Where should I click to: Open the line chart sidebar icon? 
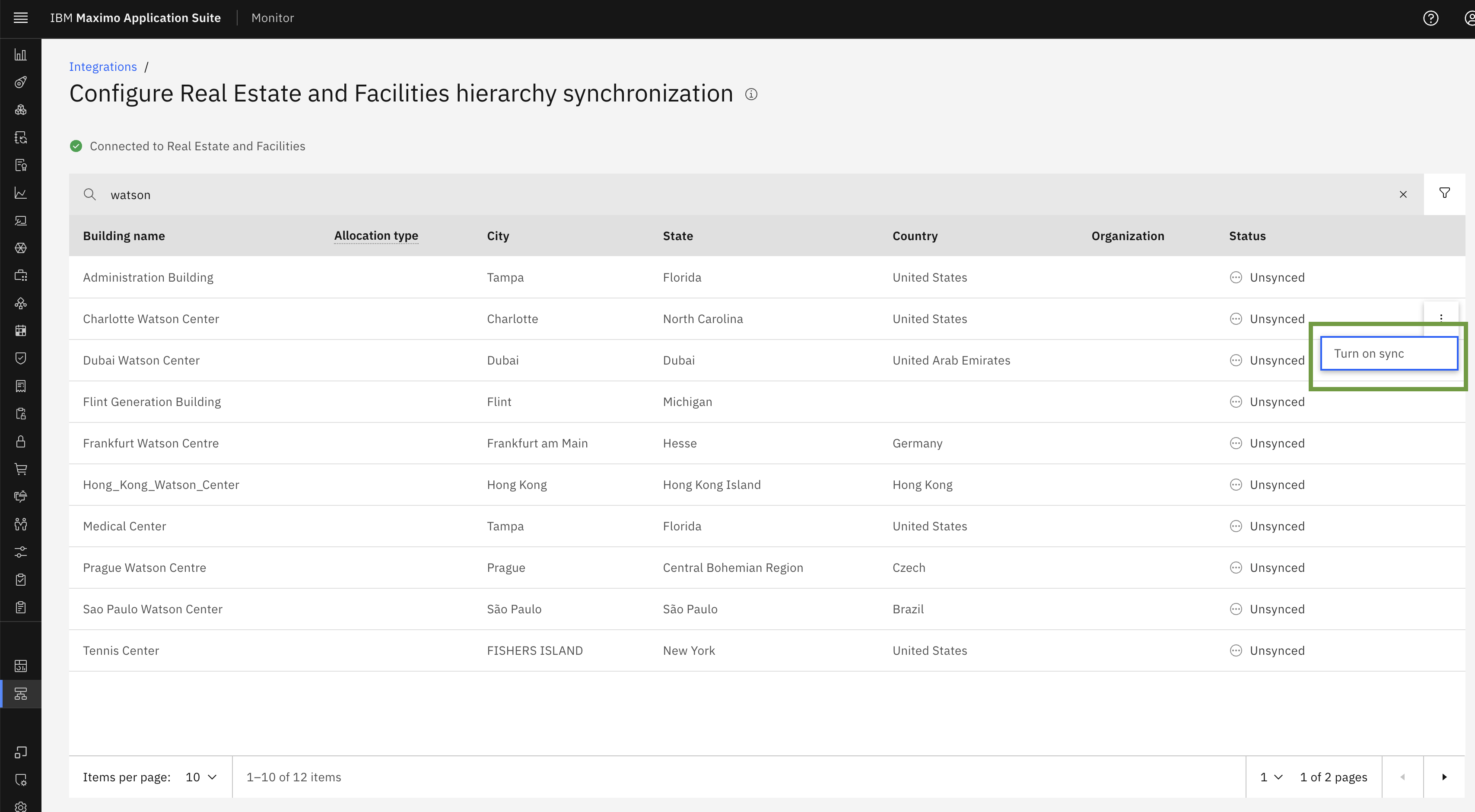coord(21,193)
